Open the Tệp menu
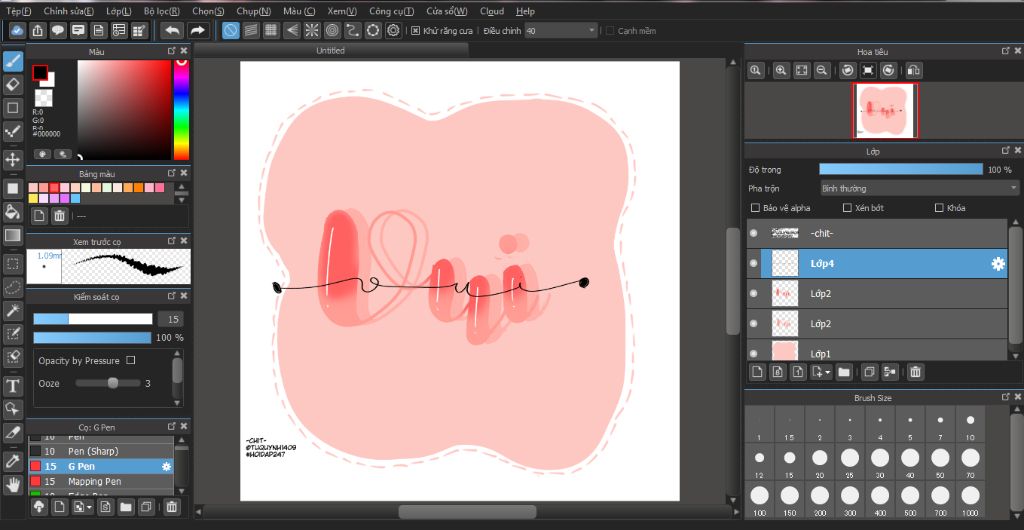The height and width of the screenshot is (530, 1024). (18, 11)
